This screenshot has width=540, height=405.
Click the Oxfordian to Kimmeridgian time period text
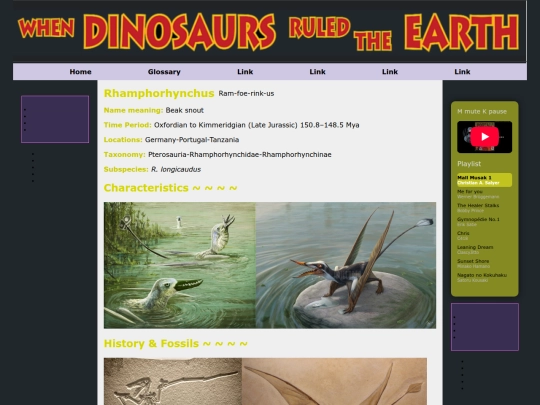click(257, 125)
